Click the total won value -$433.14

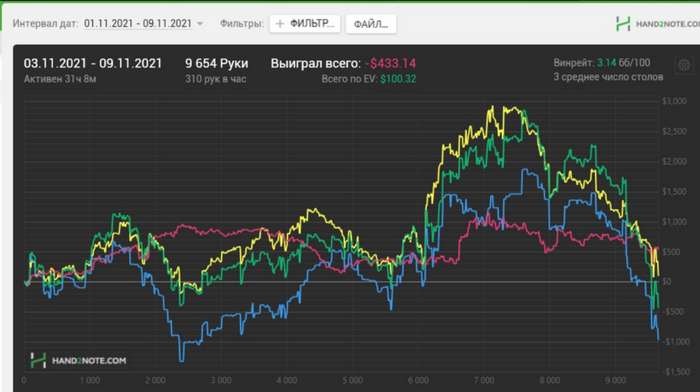390,63
